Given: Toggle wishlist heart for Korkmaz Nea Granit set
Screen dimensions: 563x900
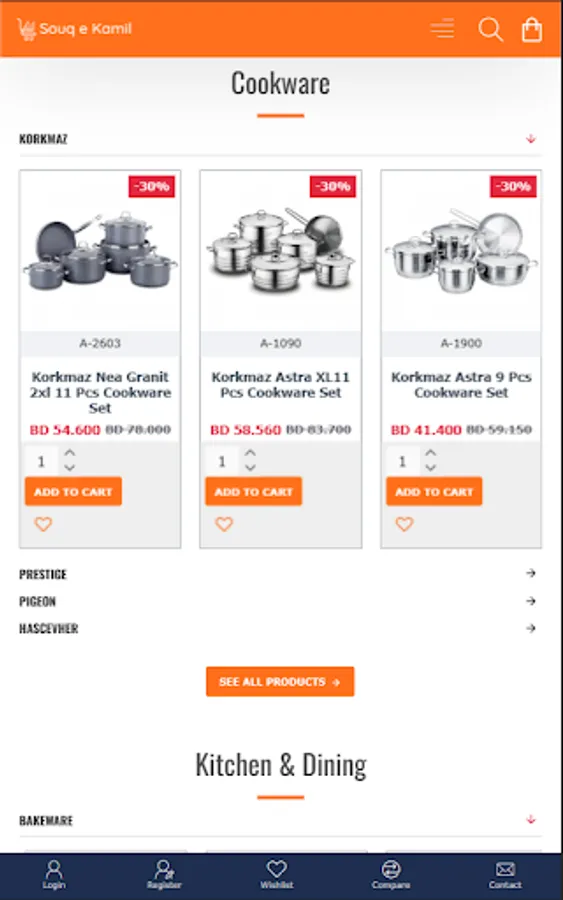Looking at the screenshot, I should (43, 523).
